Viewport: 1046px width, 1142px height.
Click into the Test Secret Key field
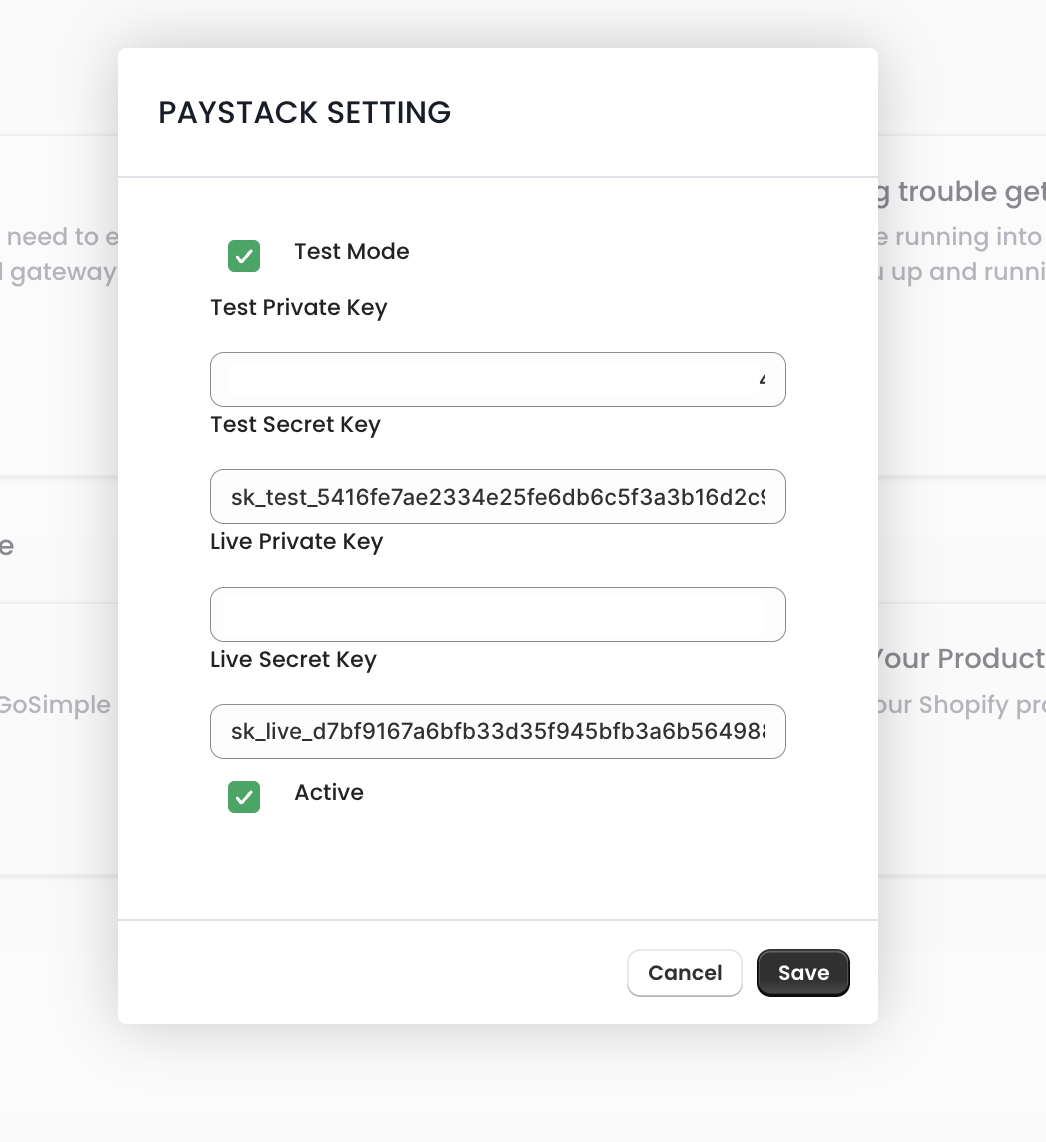point(497,497)
